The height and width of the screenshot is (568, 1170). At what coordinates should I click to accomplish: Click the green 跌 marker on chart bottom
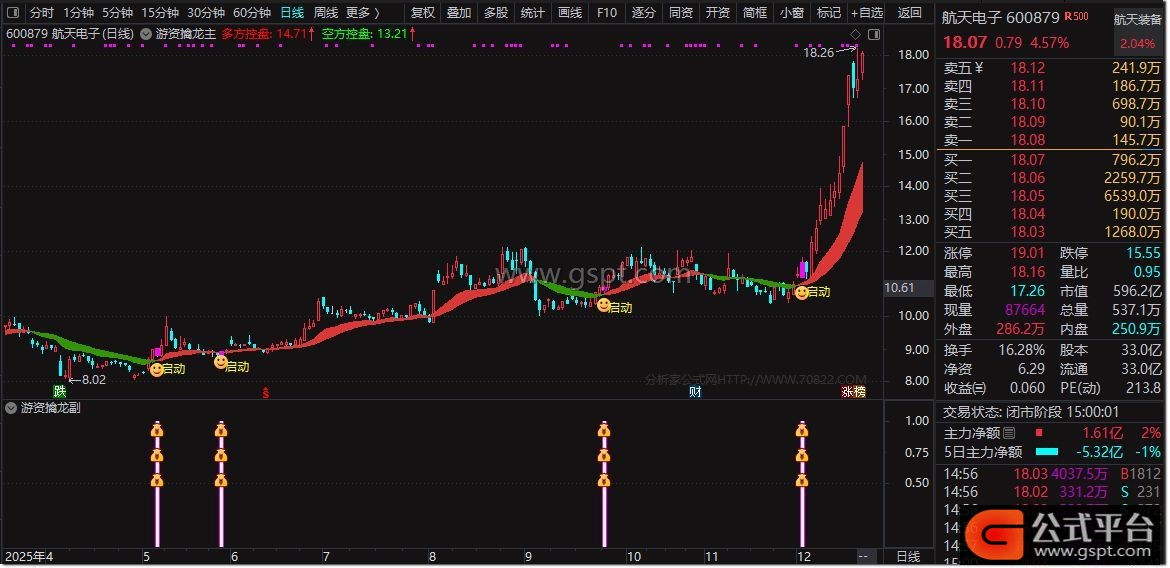point(61,391)
